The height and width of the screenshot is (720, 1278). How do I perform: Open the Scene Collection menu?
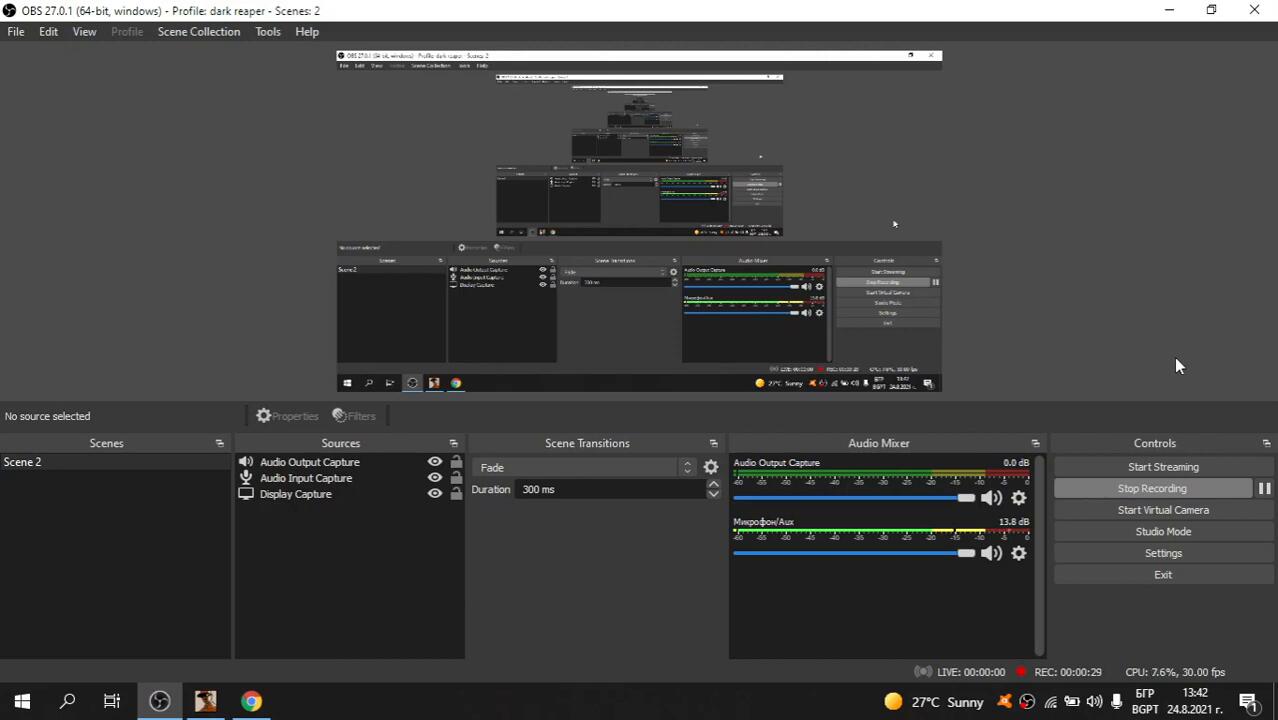click(198, 32)
